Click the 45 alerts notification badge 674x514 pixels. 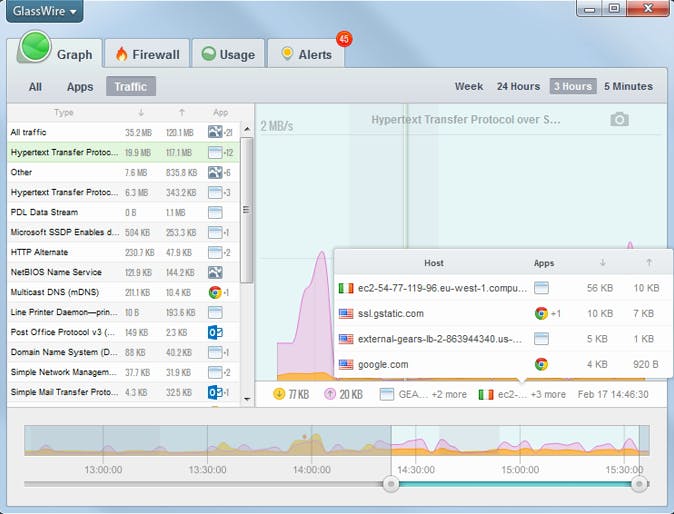344,39
